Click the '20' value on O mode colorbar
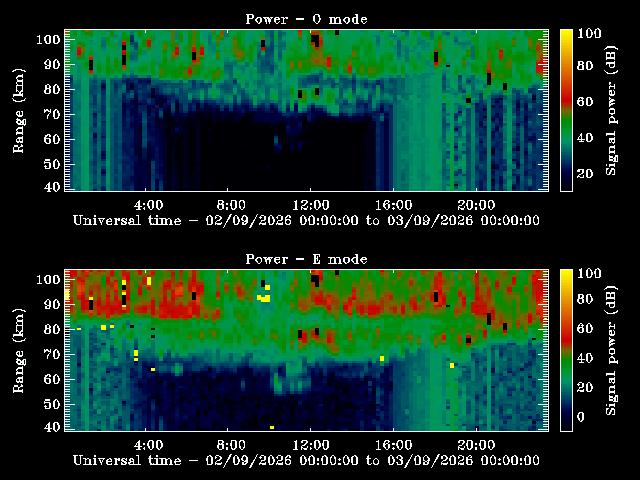The width and height of the screenshot is (640, 480). tap(585, 173)
